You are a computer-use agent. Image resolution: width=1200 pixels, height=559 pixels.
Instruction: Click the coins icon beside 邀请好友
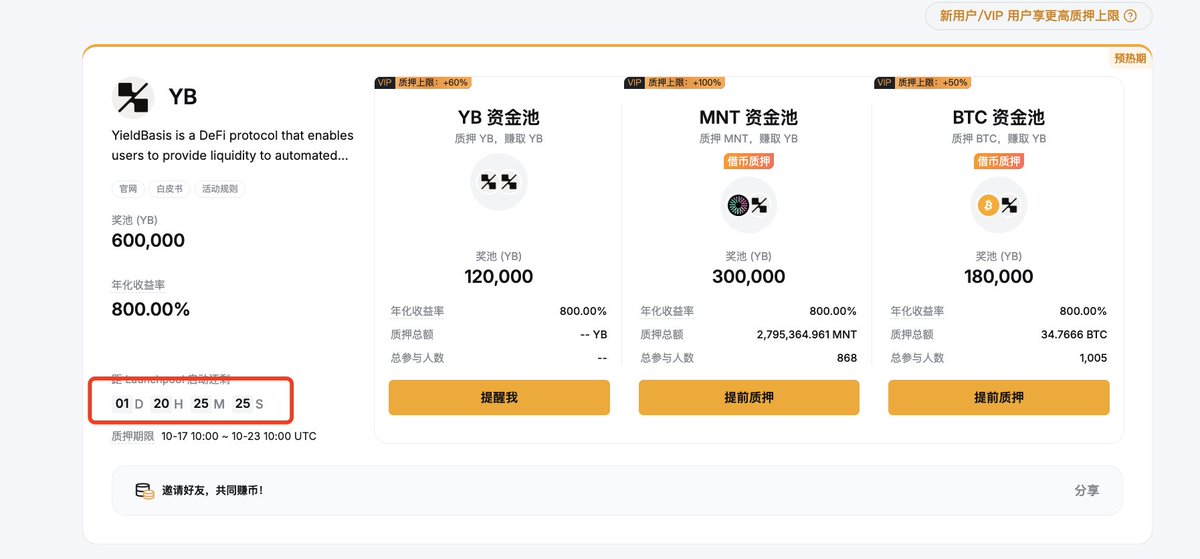[x=145, y=490]
